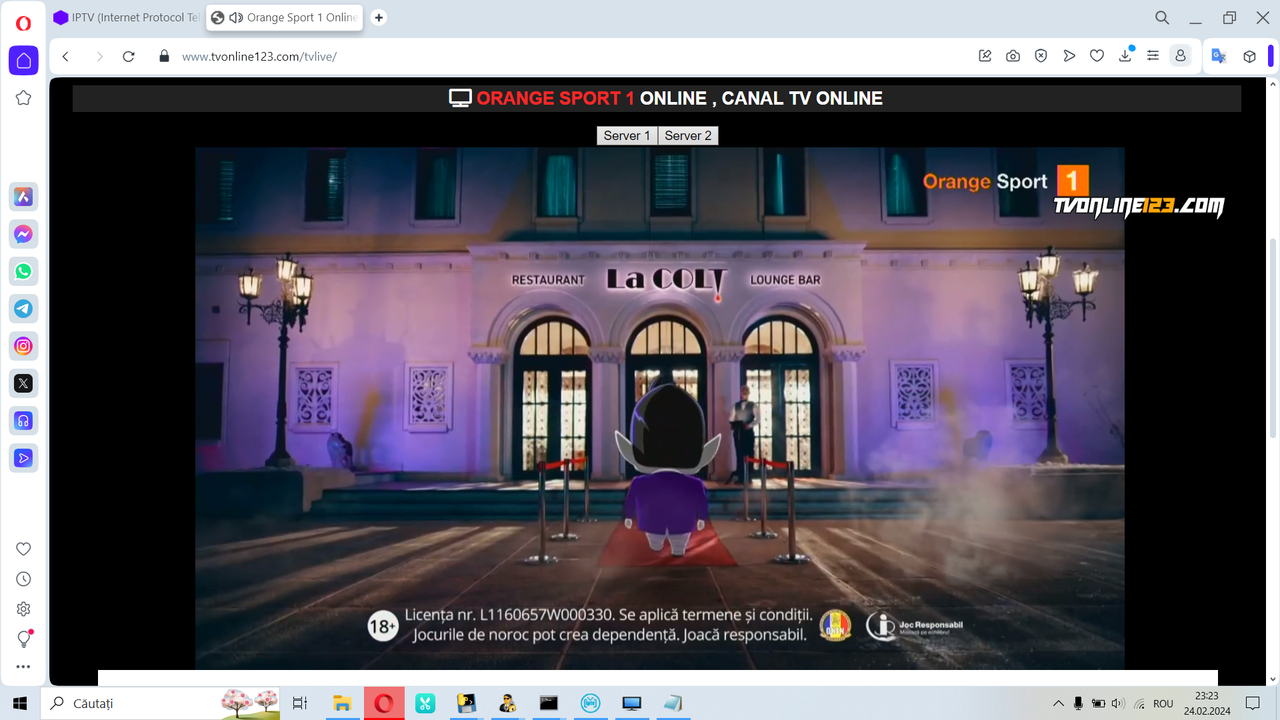
Task: Show hidden system tray icons chevron
Action: (x=1058, y=703)
